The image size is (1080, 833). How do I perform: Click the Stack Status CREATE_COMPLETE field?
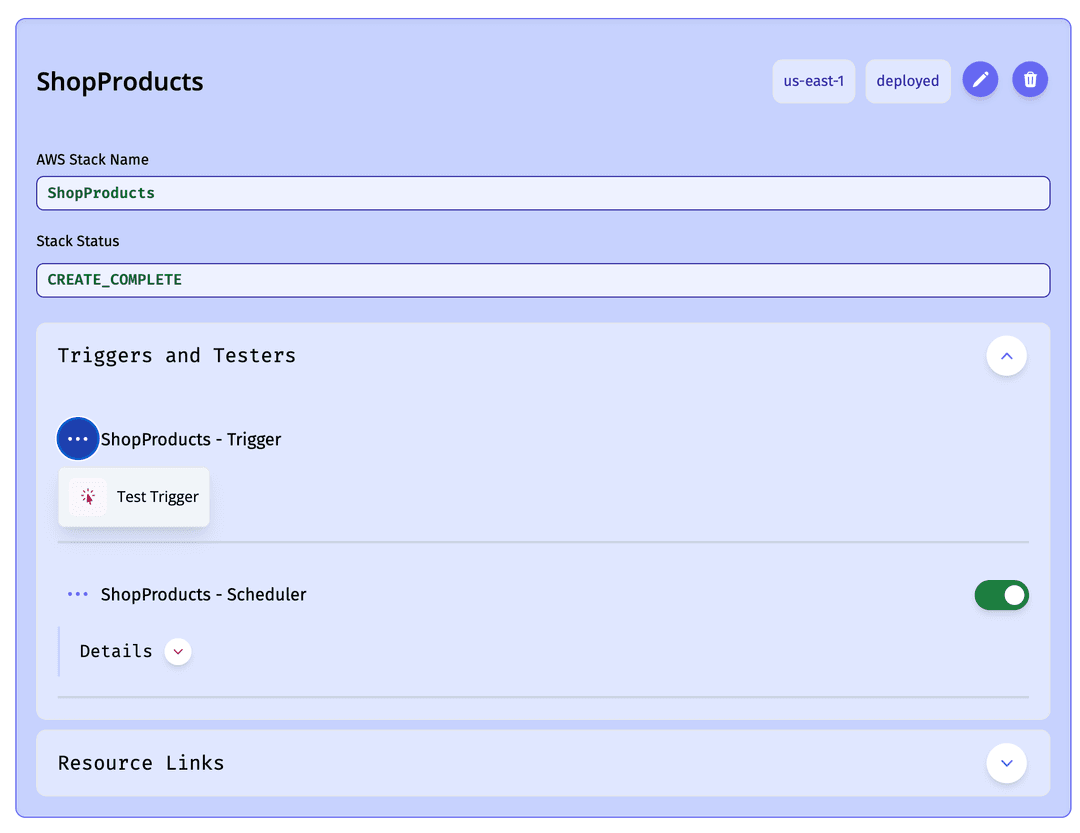543,280
